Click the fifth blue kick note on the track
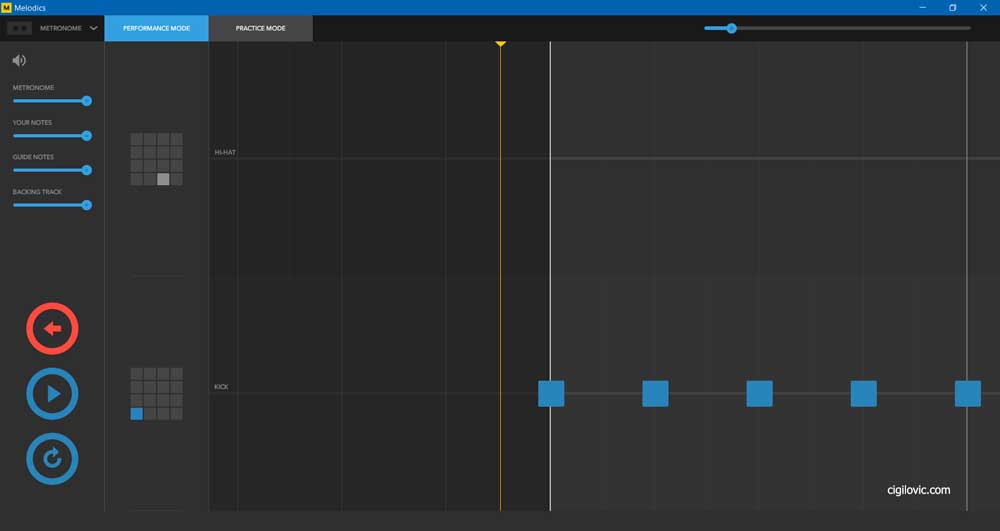Screen dimensions: 1000x531 pyautogui.click(x=967, y=393)
